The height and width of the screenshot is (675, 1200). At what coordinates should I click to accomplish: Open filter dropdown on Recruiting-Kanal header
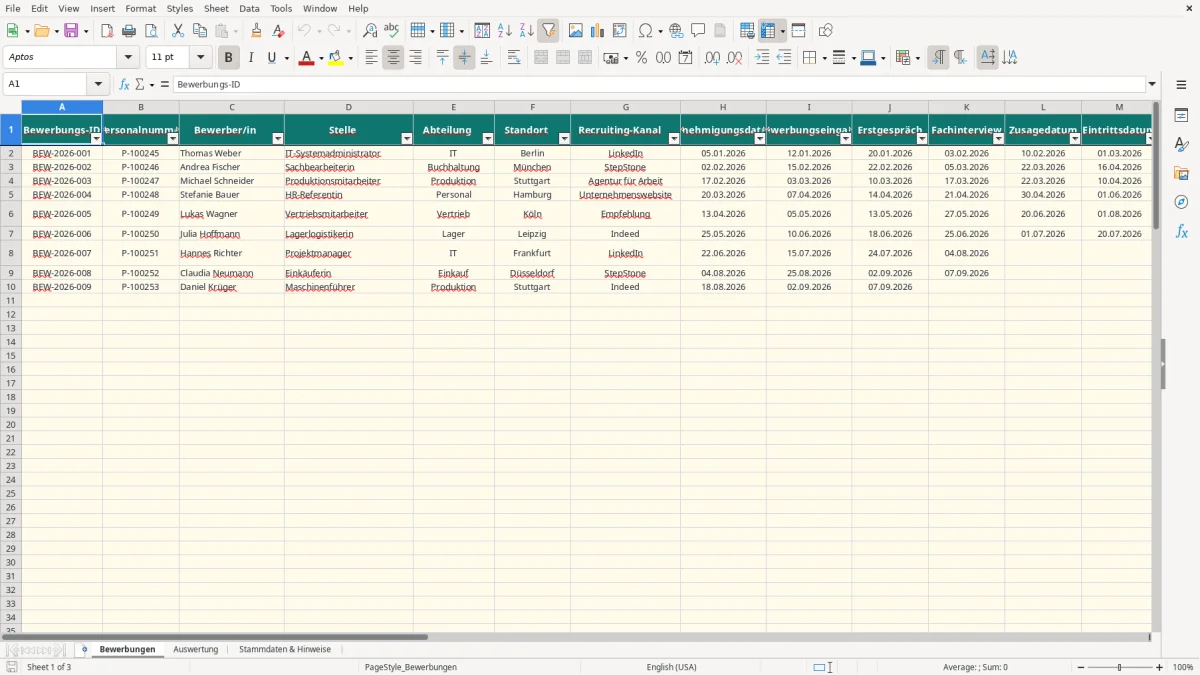pos(673,139)
